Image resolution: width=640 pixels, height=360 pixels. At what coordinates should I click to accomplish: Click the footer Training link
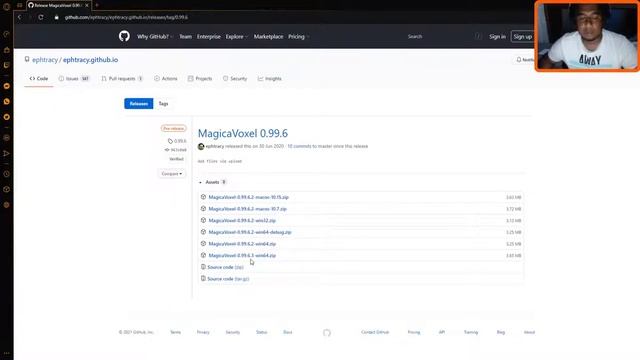[x=471, y=332]
